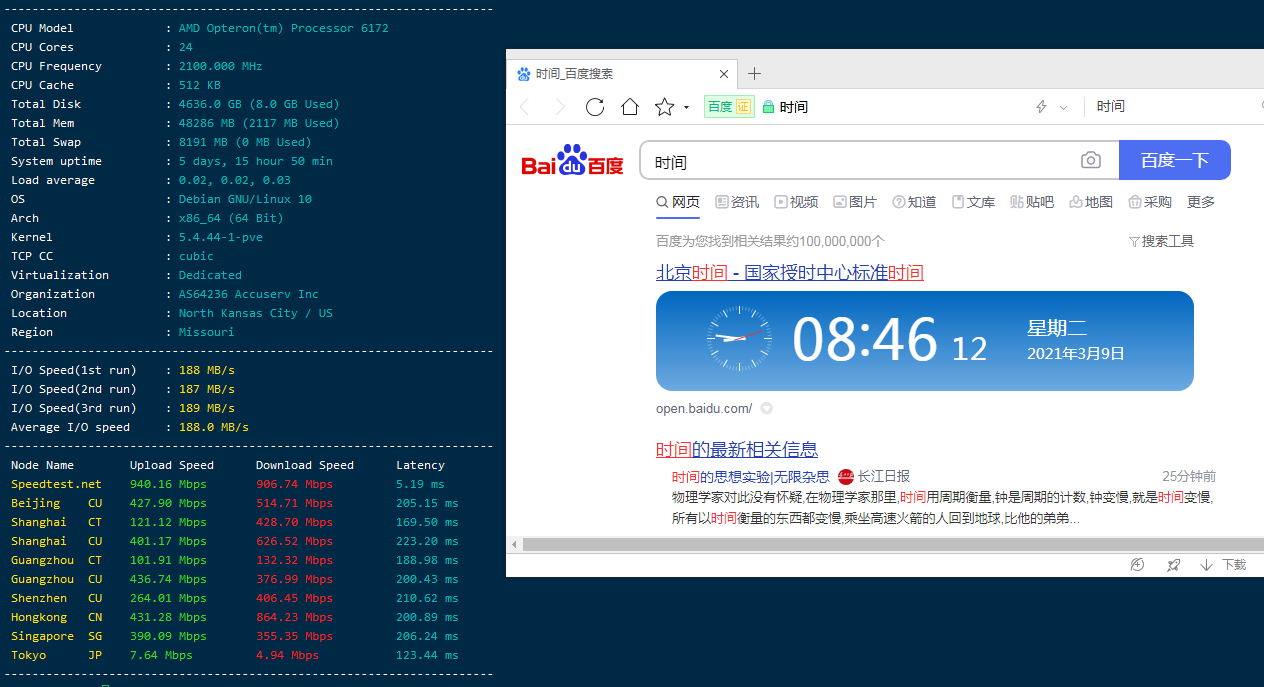
Task: Click Debian GNU/Linux 10 text in terminal
Action: point(245,199)
